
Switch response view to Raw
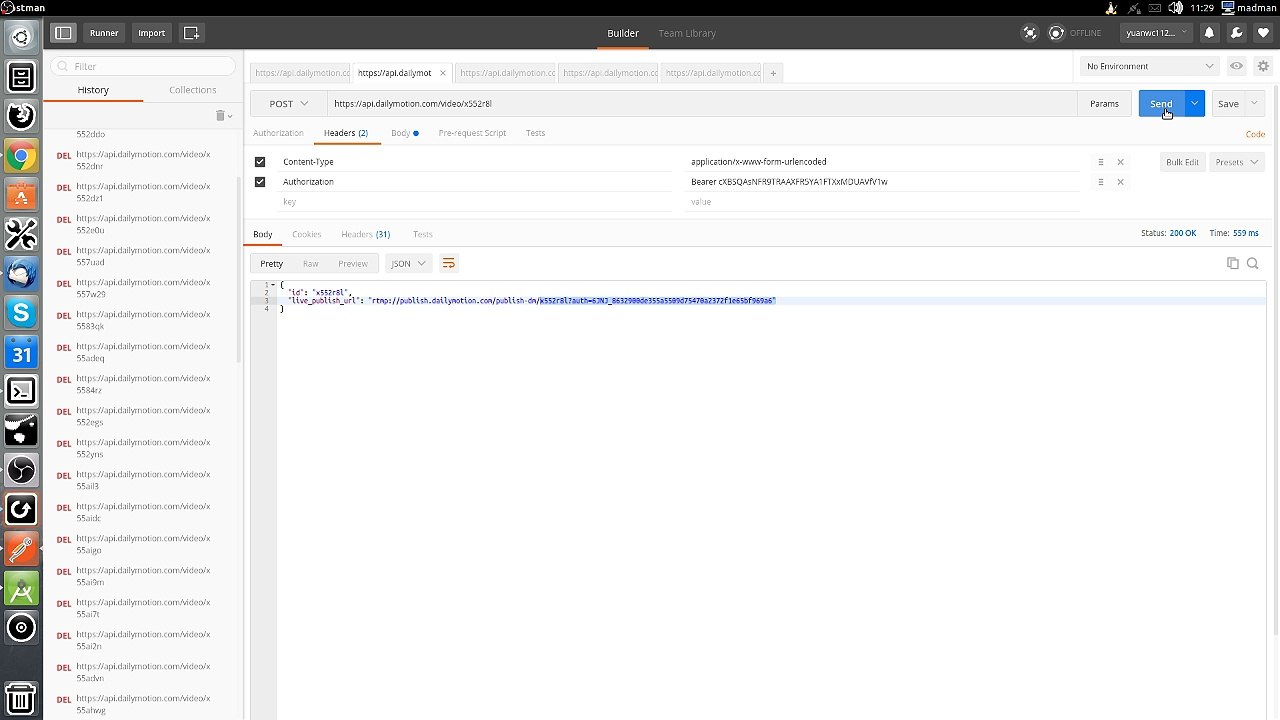pyautogui.click(x=311, y=263)
